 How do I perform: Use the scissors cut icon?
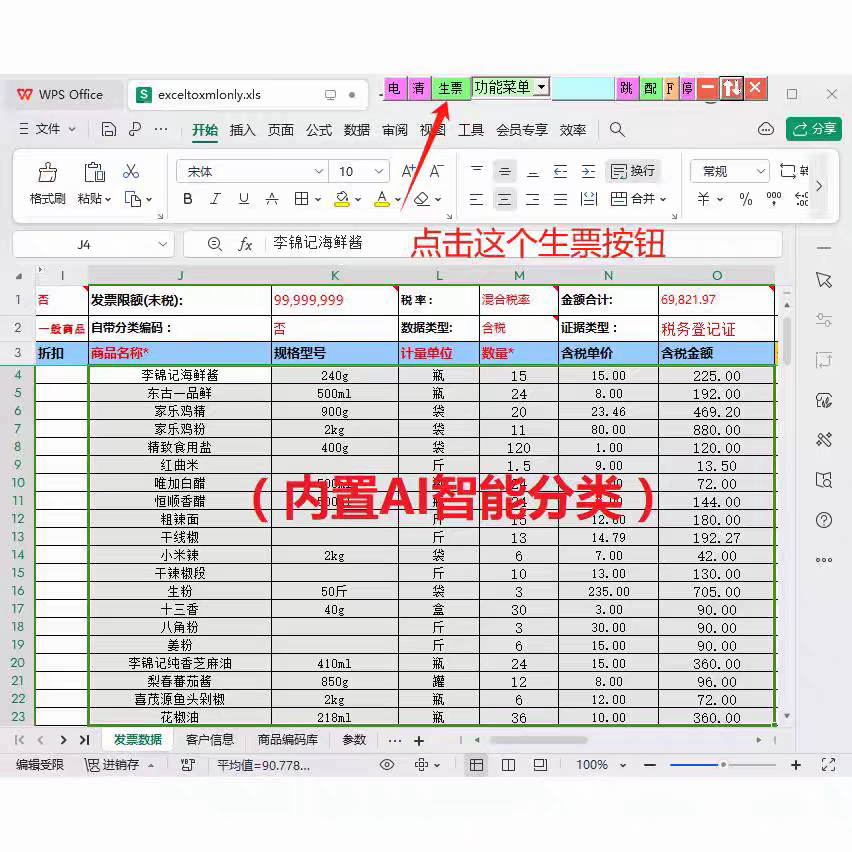[131, 172]
